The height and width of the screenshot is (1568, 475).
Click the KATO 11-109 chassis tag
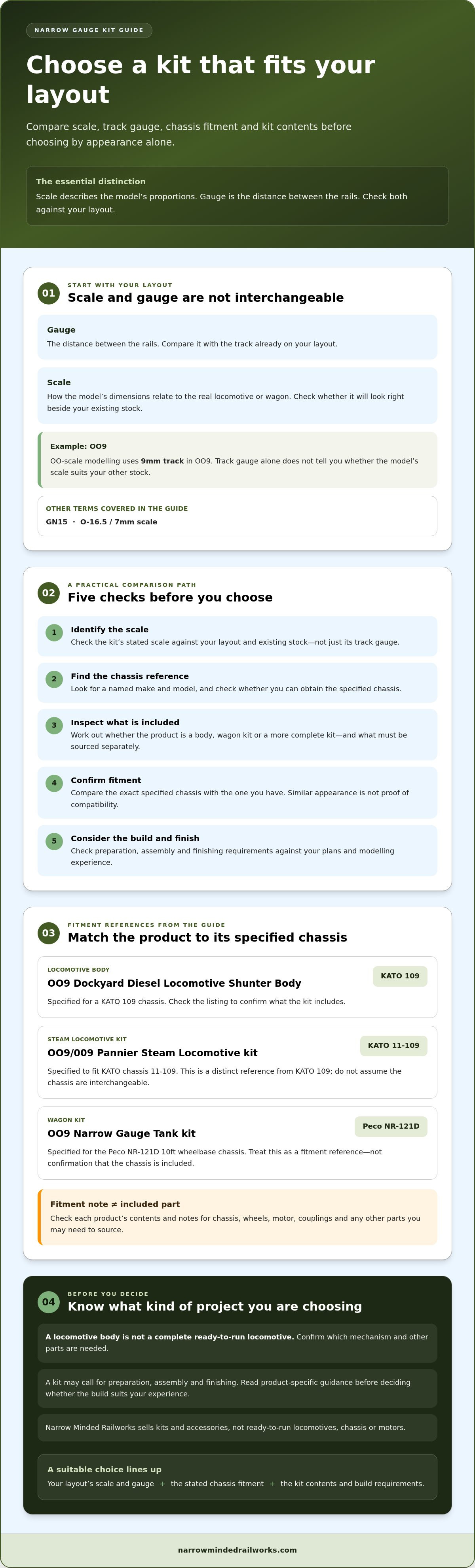click(x=393, y=1045)
